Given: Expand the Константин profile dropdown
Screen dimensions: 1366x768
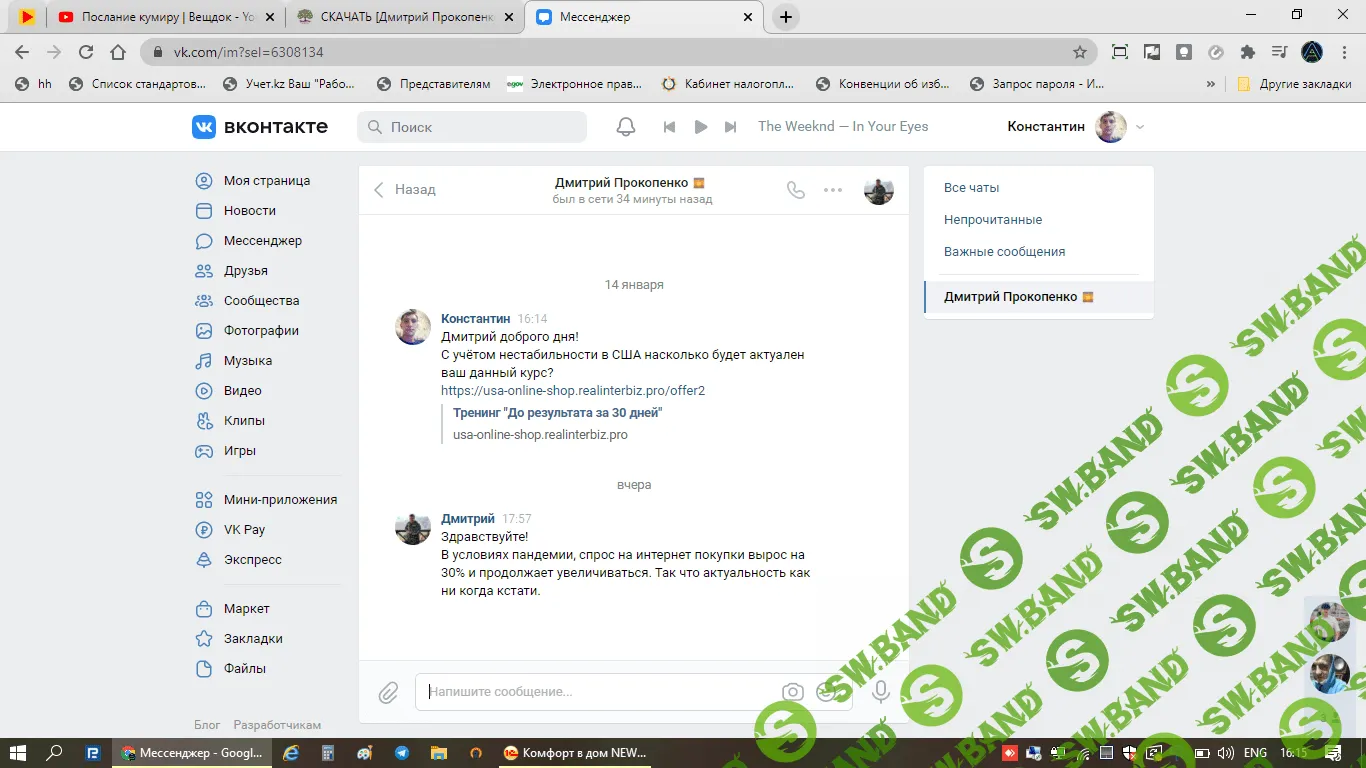Looking at the screenshot, I should coord(1140,127).
